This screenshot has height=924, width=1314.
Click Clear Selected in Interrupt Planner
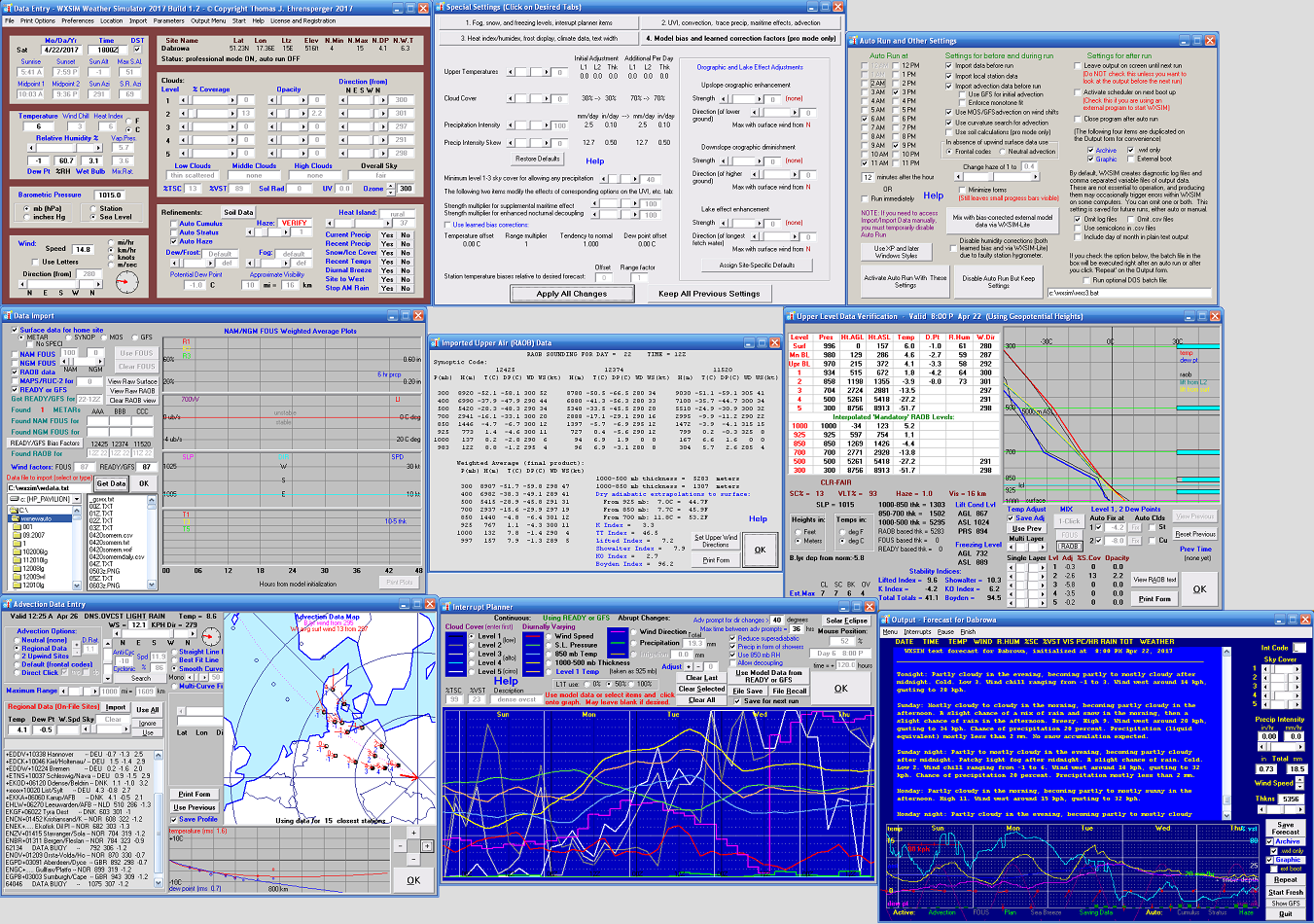tap(701, 689)
